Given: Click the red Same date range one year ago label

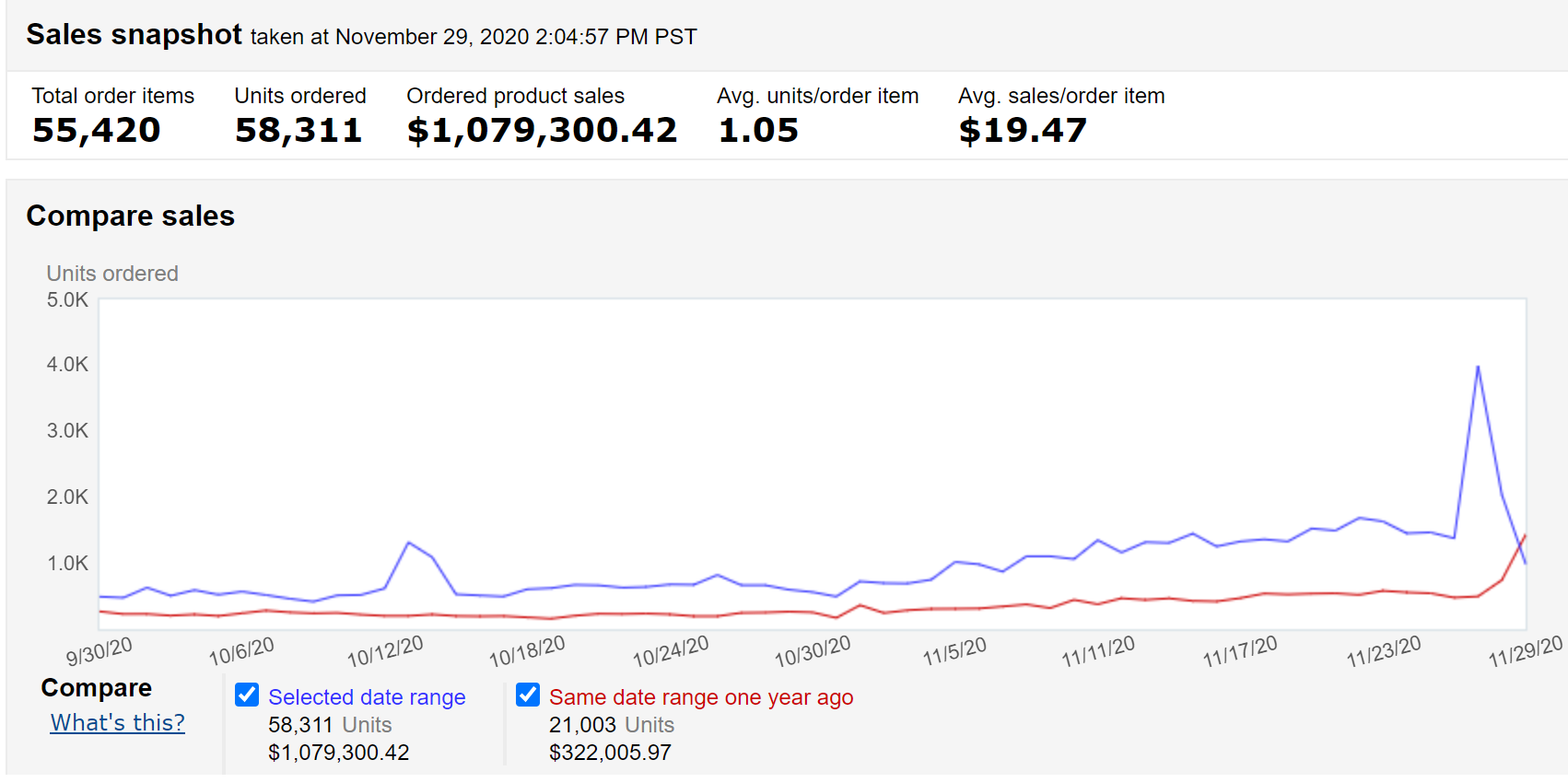Looking at the screenshot, I should (701, 697).
